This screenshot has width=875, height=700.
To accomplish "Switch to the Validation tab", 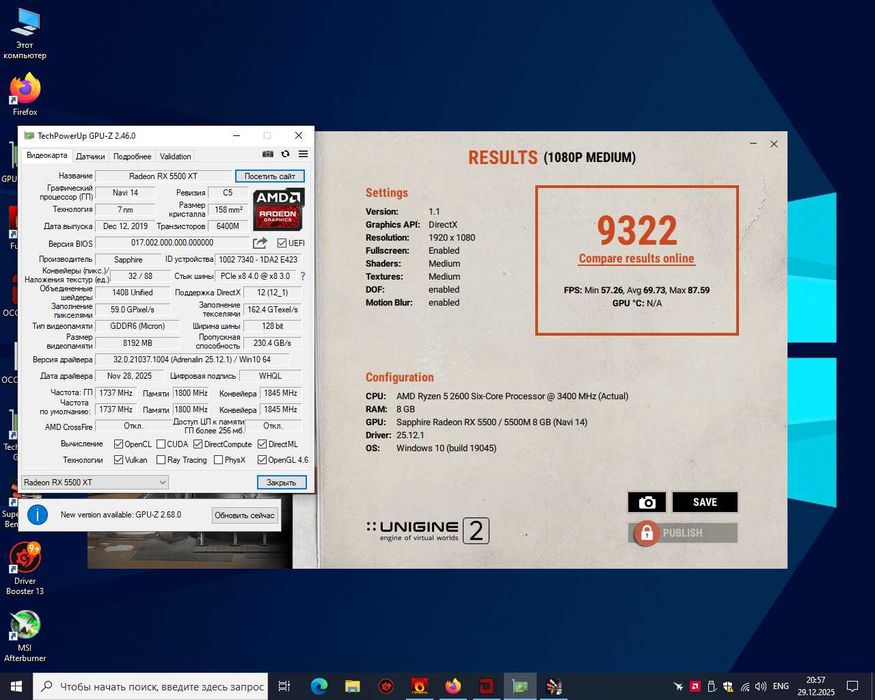I will [x=175, y=156].
